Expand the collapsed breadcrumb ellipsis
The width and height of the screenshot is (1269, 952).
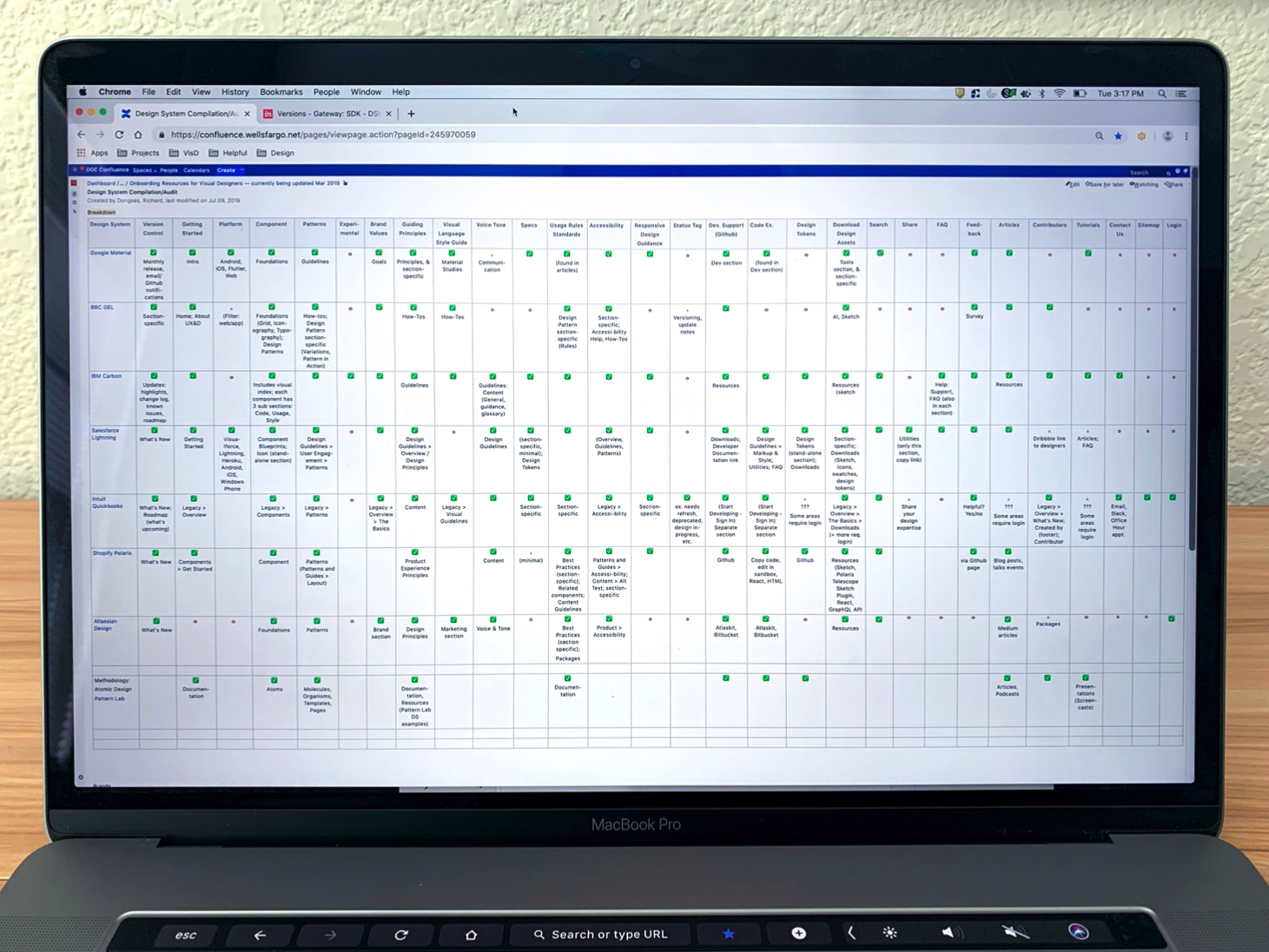tap(122, 183)
